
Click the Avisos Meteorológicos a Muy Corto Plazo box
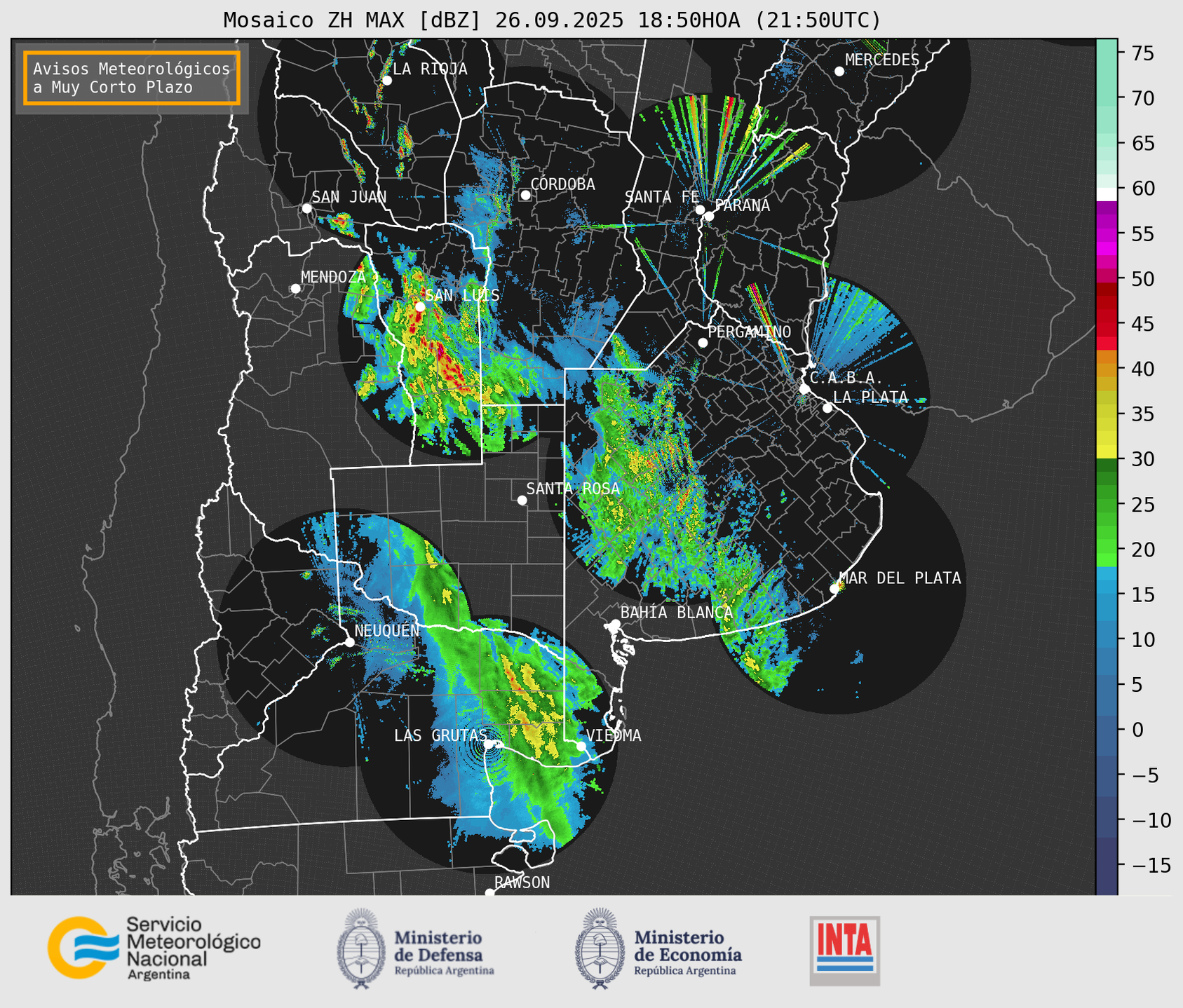click(132, 78)
